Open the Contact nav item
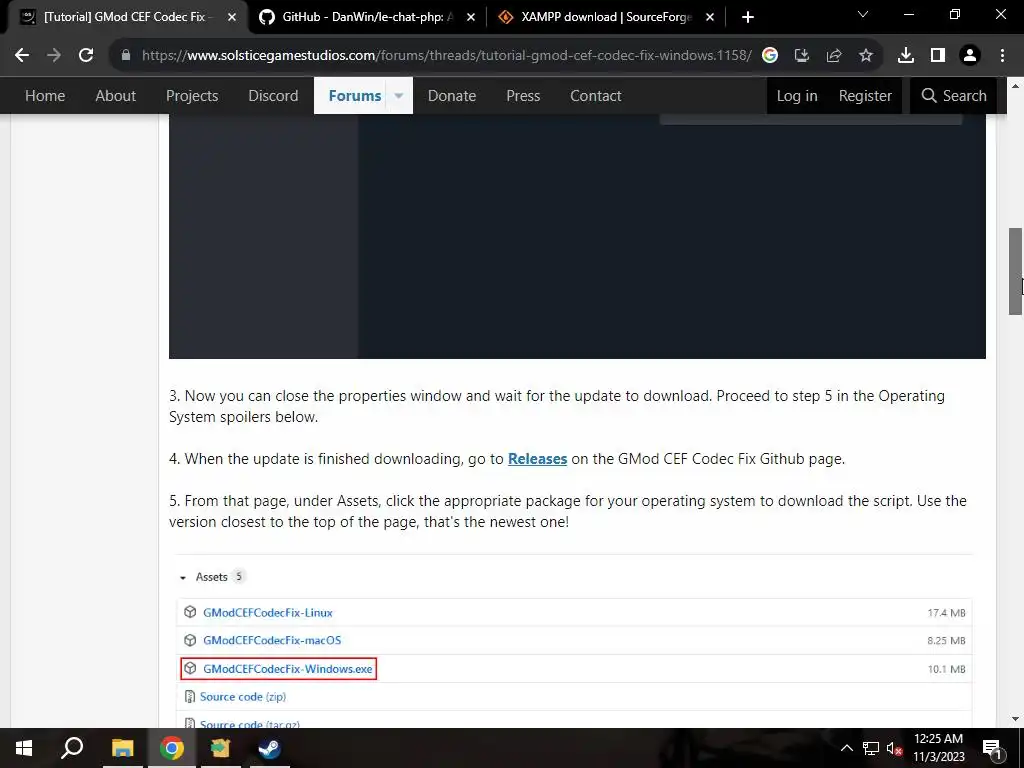This screenshot has width=1024, height=768. pos(596,96)
